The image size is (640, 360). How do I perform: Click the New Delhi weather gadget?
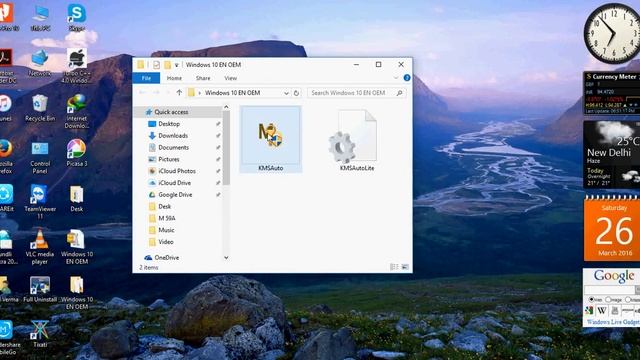click(x=612, y=154)
